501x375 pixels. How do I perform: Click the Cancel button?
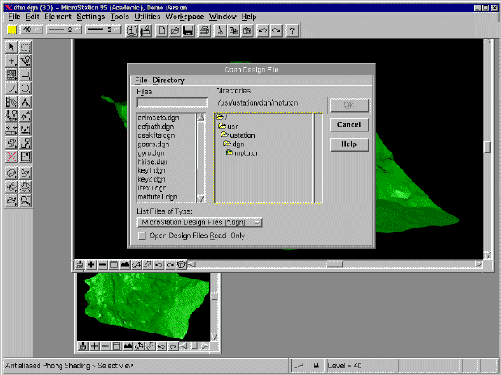pyautogui.click(x=349, y=125)
